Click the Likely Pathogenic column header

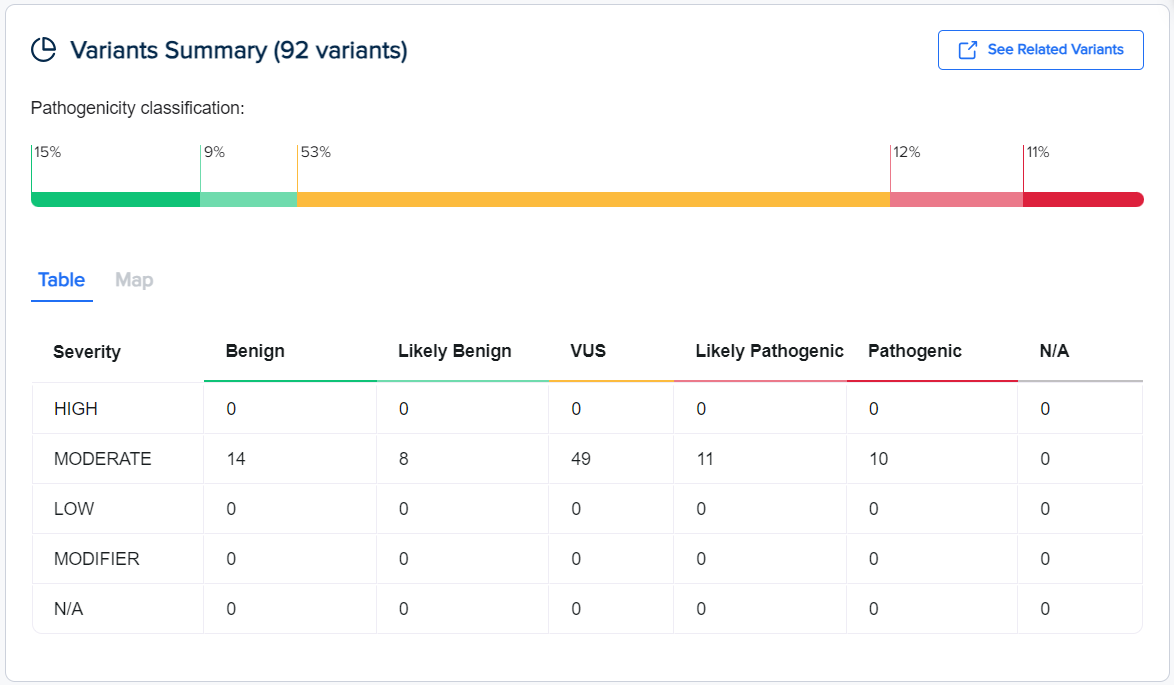(x=769, y=351)
